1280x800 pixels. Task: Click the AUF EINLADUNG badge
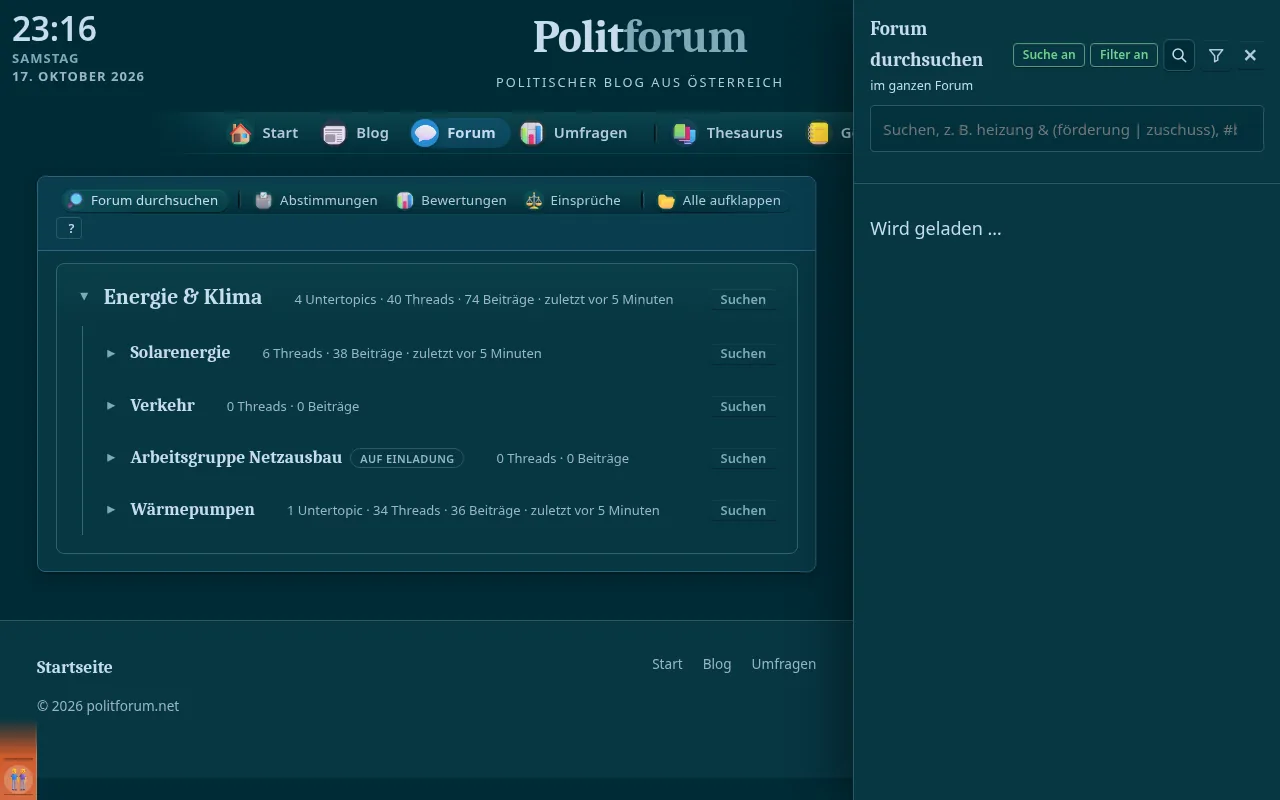(x=407, y=458)
